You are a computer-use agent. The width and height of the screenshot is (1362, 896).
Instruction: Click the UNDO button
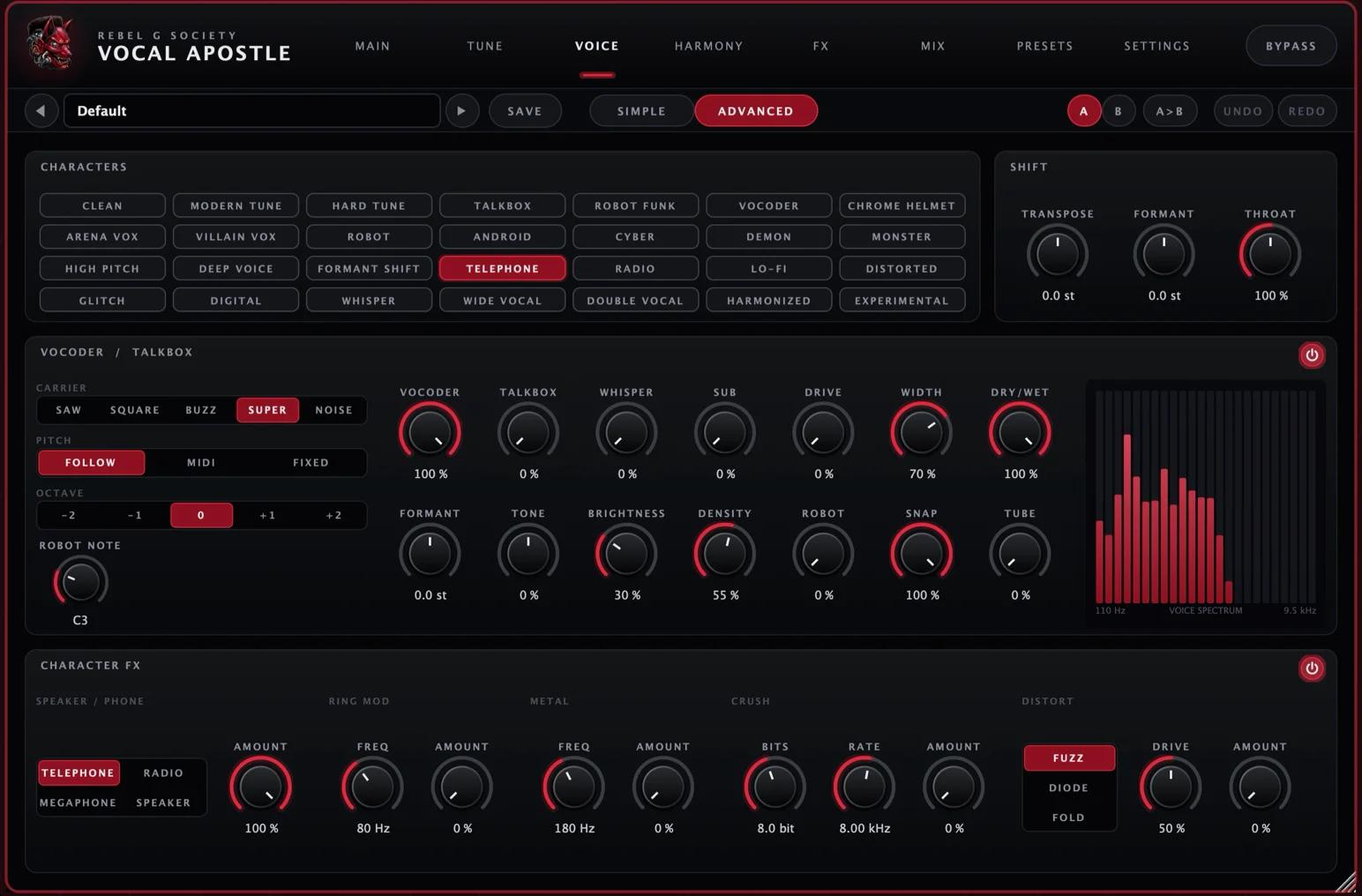pos(1243,111)
